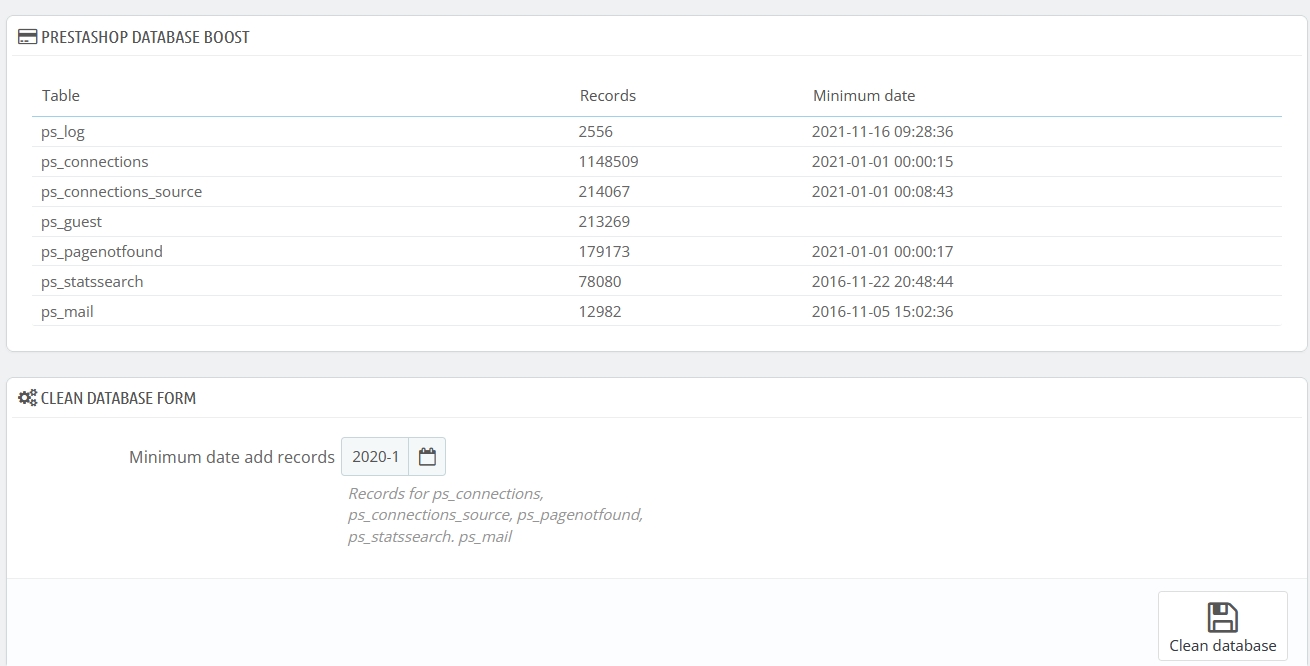Image resolution: width=1310 pixels, height=666 pixels.
Task: Click the CLEAN DATABASE FORM heading
Action: coord(119,398)
